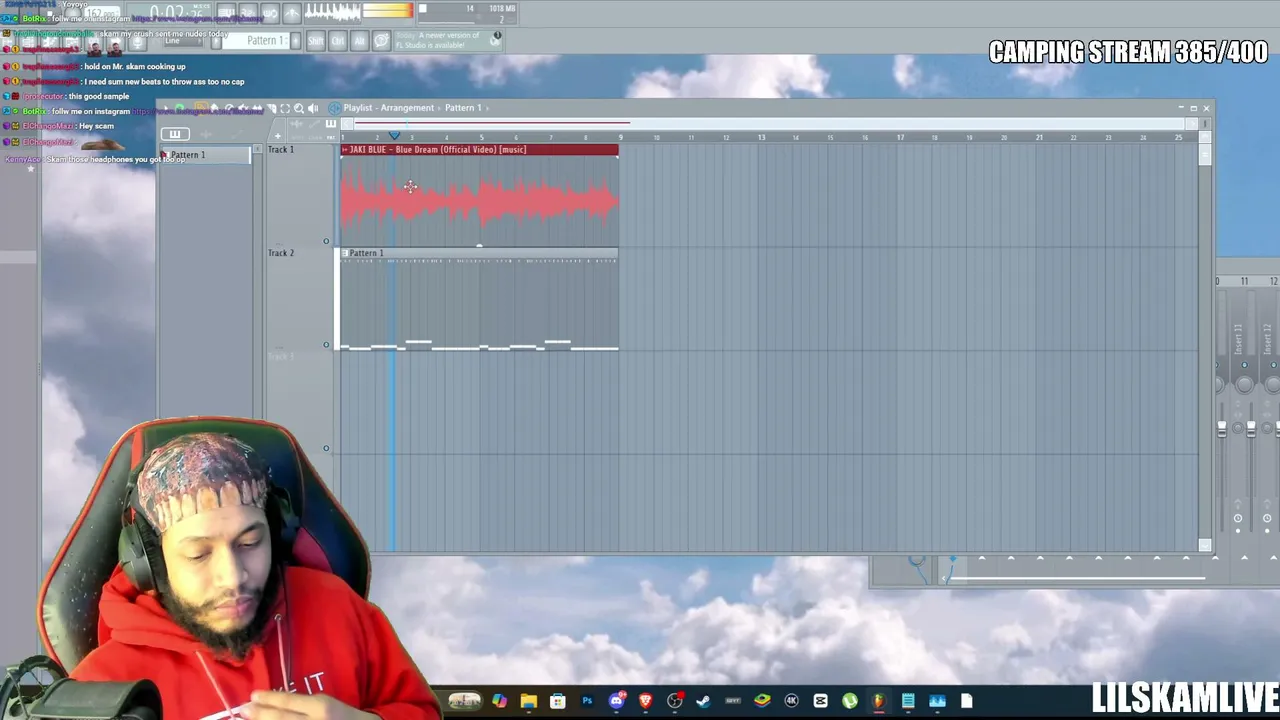
Task: Toggle the Alt modifier button
Action: pyautogui.click(x=359, y=41)
